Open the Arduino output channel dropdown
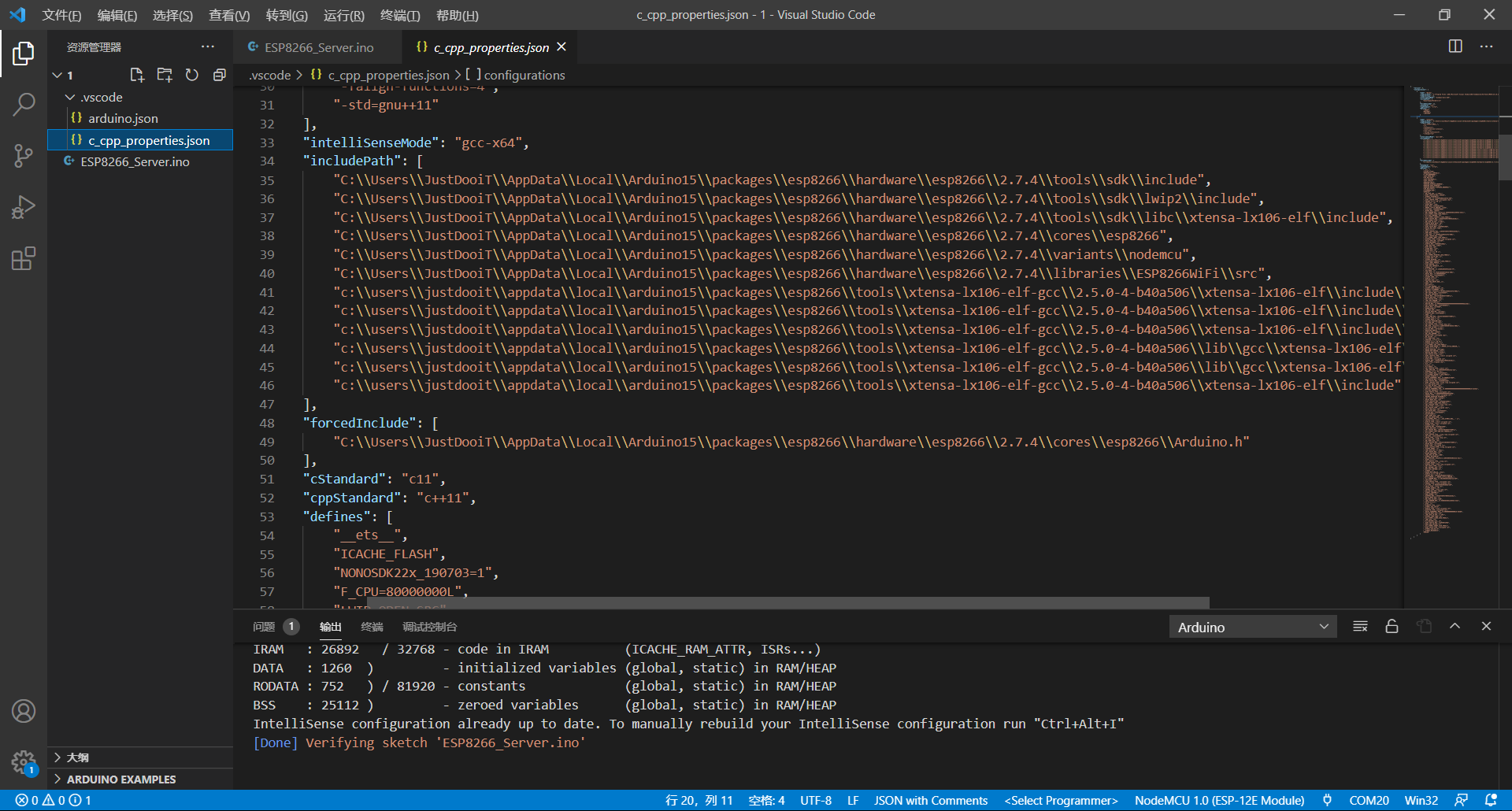Viewport: 1512px width, 811px height. [1252, 627]
